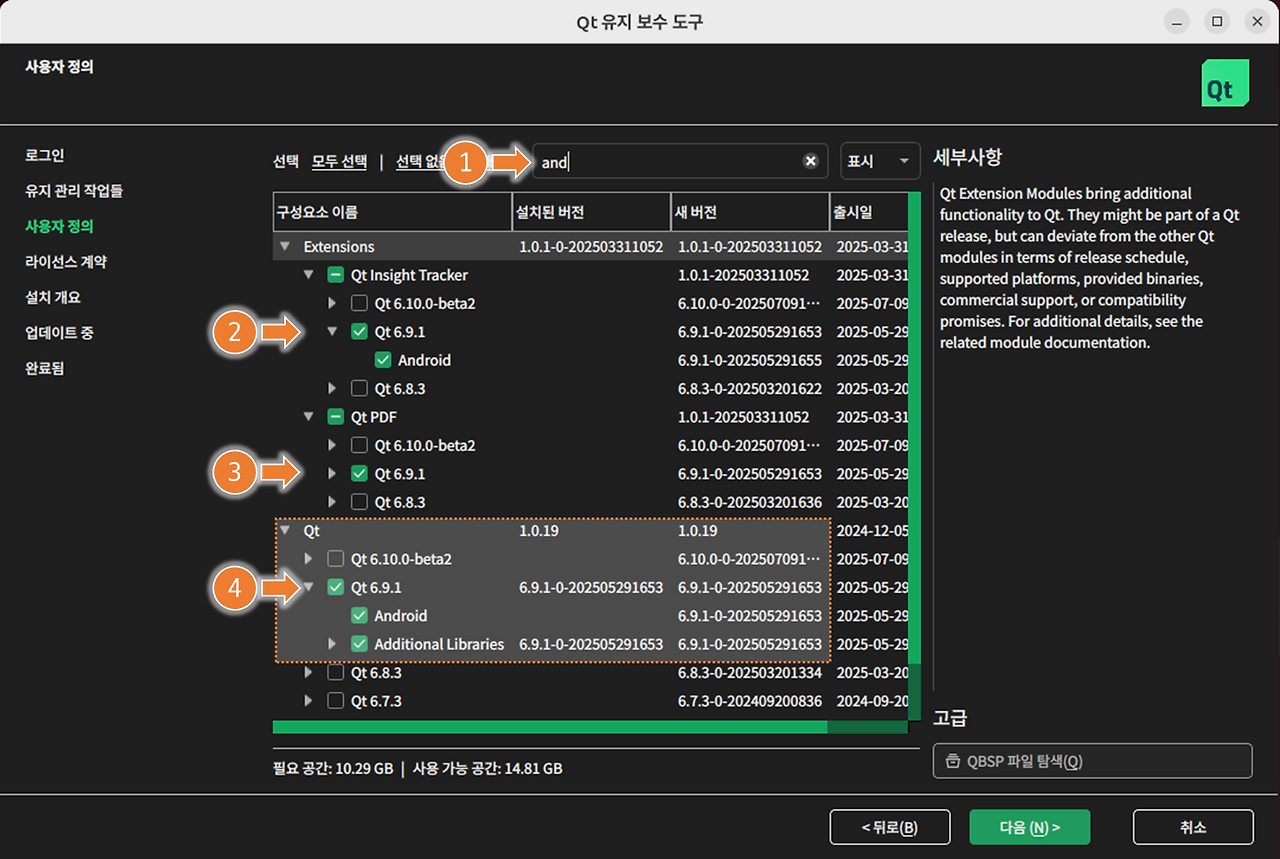
Task: Click the 1.0.19 installed version cell
Action: pyautogui.click(x=539, y=531)
